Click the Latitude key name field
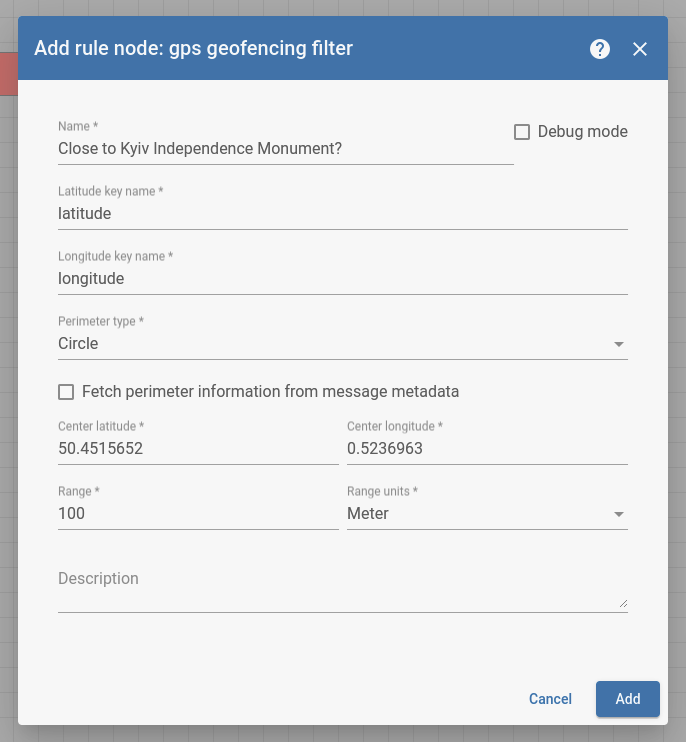The width and height of the screenshot is (686, 742). click(x=343, y=213)
